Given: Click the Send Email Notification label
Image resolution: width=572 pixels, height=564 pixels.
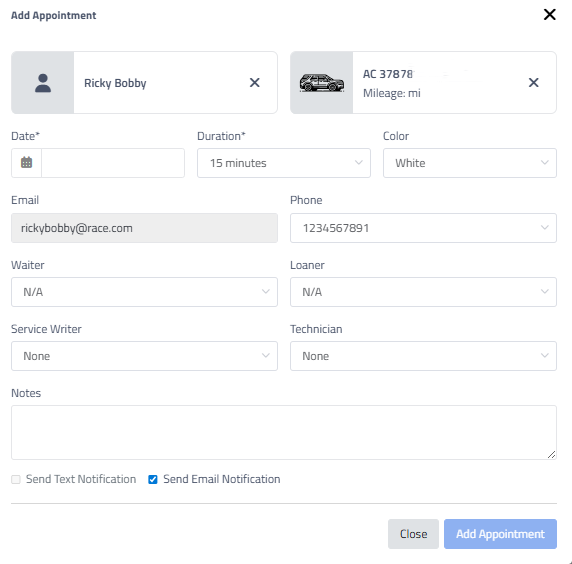Looking at the screenshot, I should click(x=221, y=479).
